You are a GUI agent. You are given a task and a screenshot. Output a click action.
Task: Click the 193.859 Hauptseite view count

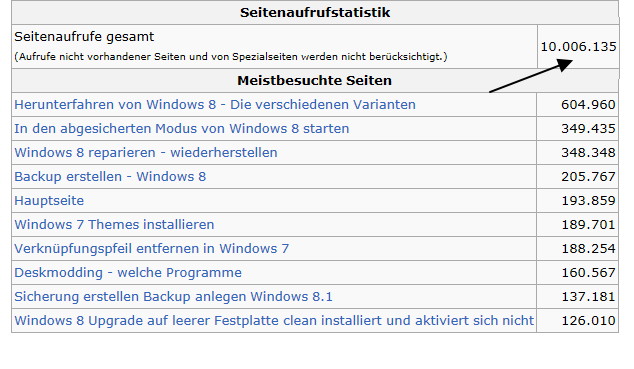point(588,201)
